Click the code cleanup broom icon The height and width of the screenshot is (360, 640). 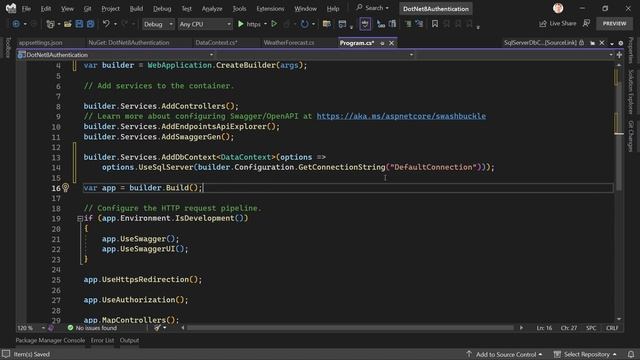(157, 328)
